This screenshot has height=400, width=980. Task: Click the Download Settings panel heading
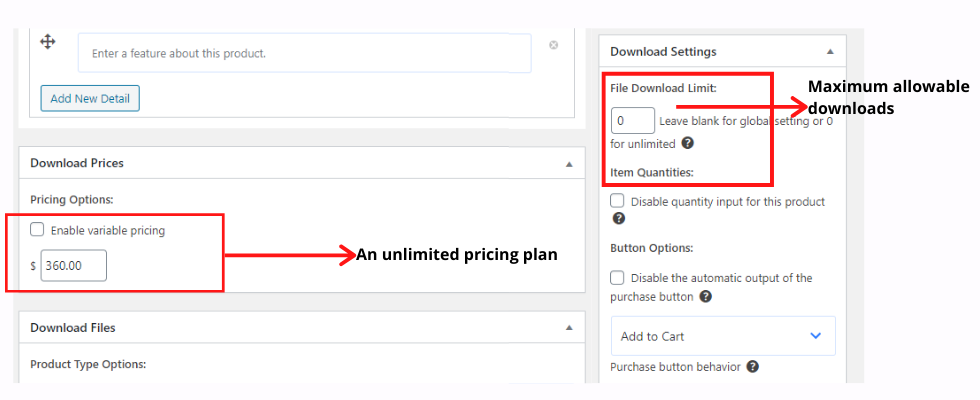click(663, 51)
